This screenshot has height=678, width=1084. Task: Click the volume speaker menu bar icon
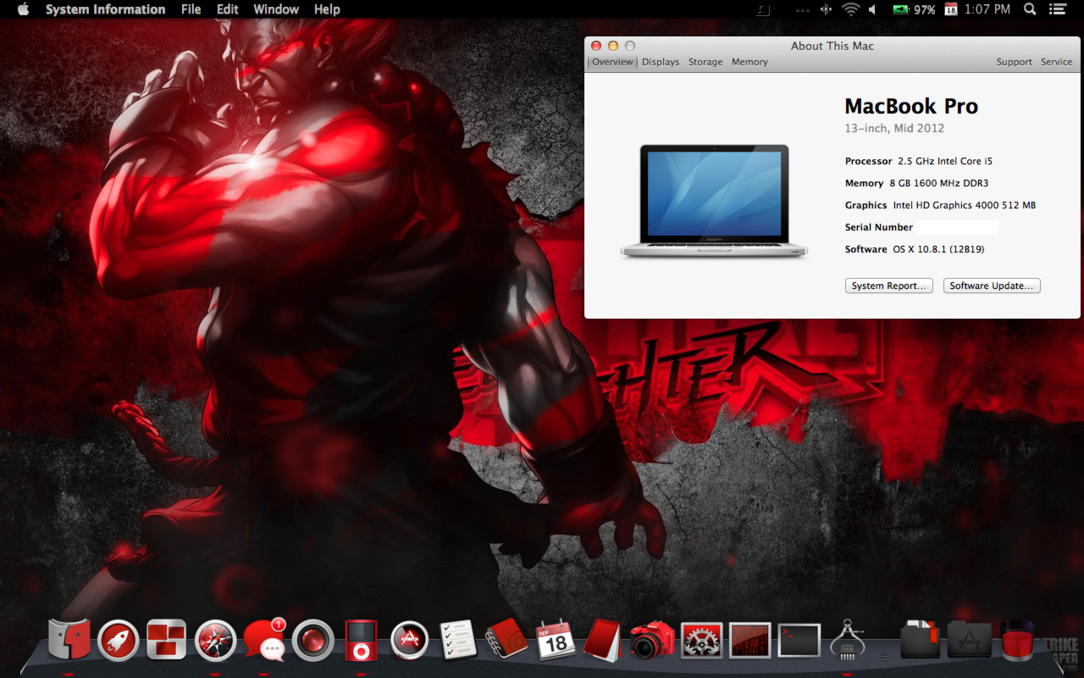pyautogui.click(x=872, y=9)
